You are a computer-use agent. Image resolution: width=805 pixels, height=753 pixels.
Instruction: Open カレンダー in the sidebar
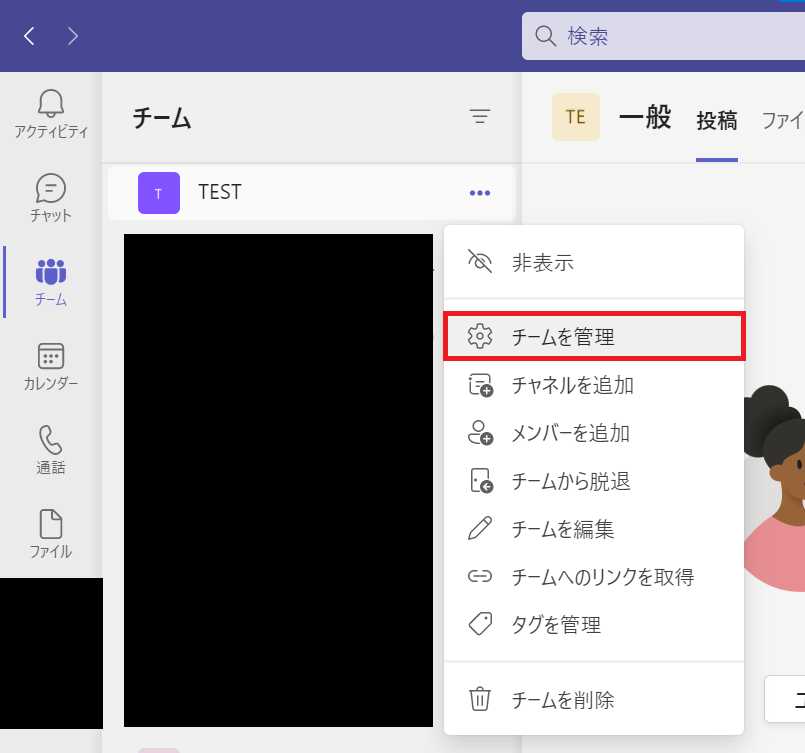pos(51,366)
